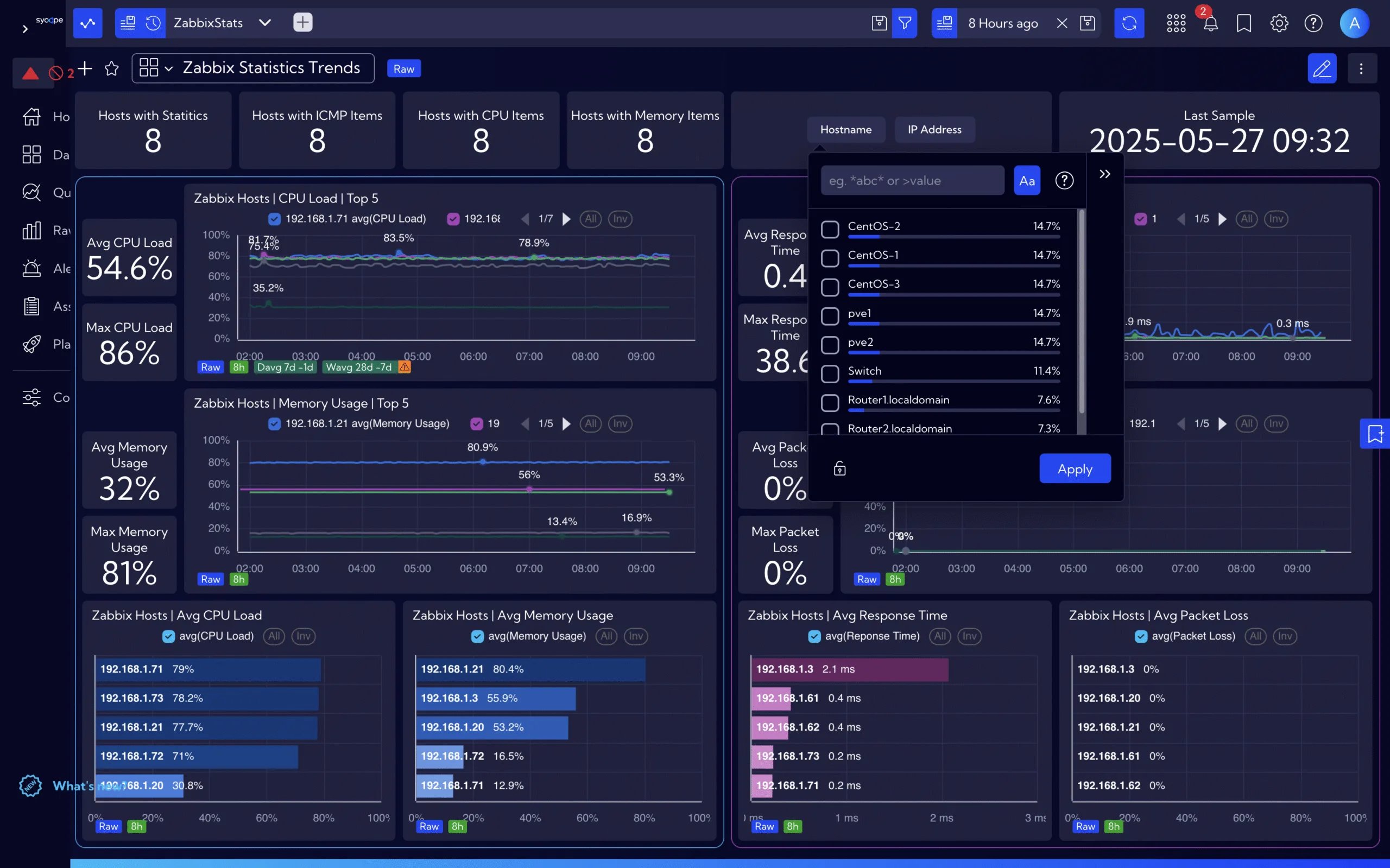Viewport: 1390px width, 868px height.
Task: Open the apps grid menu
Action: 1176,23
